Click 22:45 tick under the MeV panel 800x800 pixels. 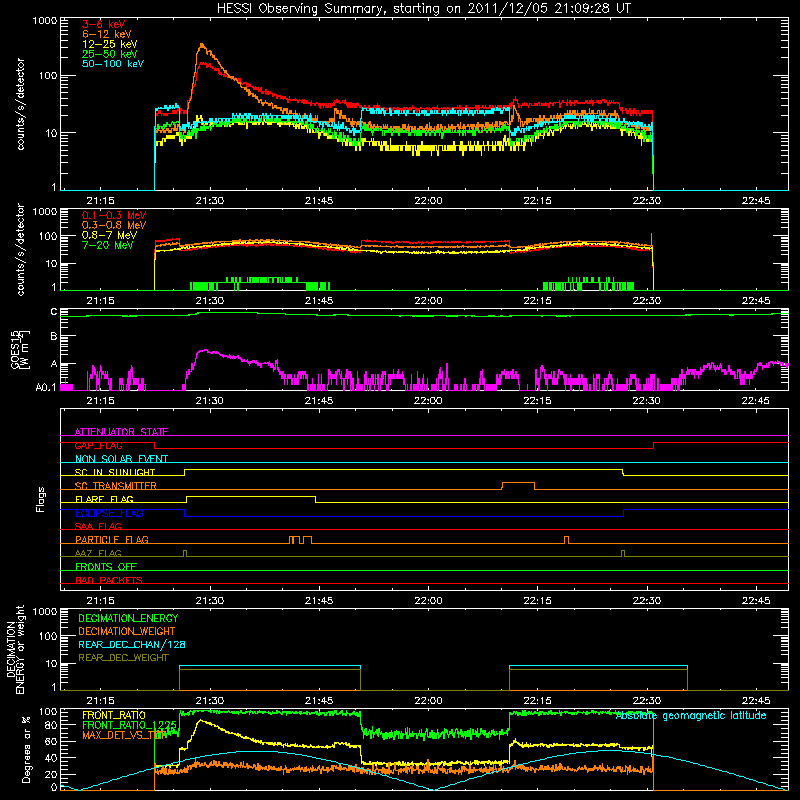click(756, 301)
